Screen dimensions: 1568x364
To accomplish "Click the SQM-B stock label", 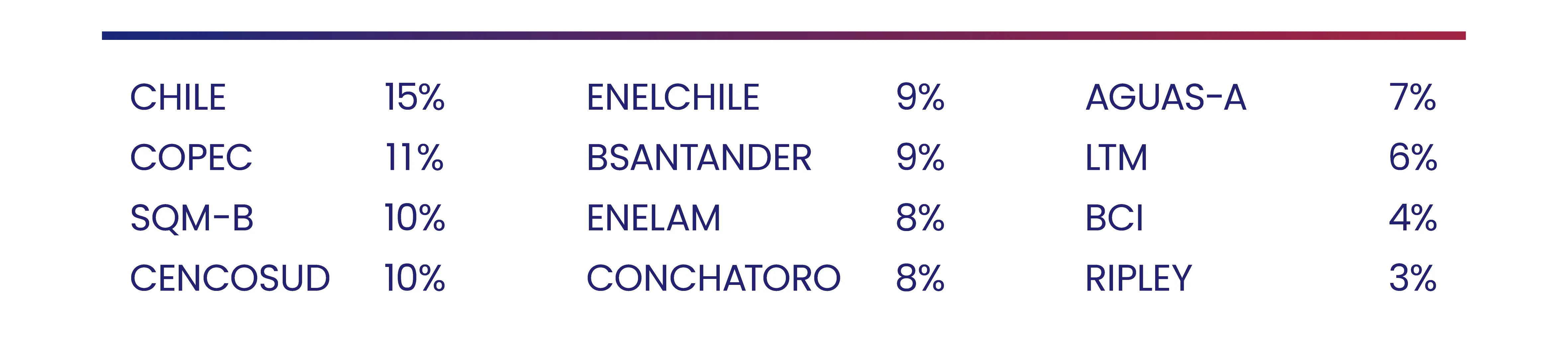I will point(192,218).
